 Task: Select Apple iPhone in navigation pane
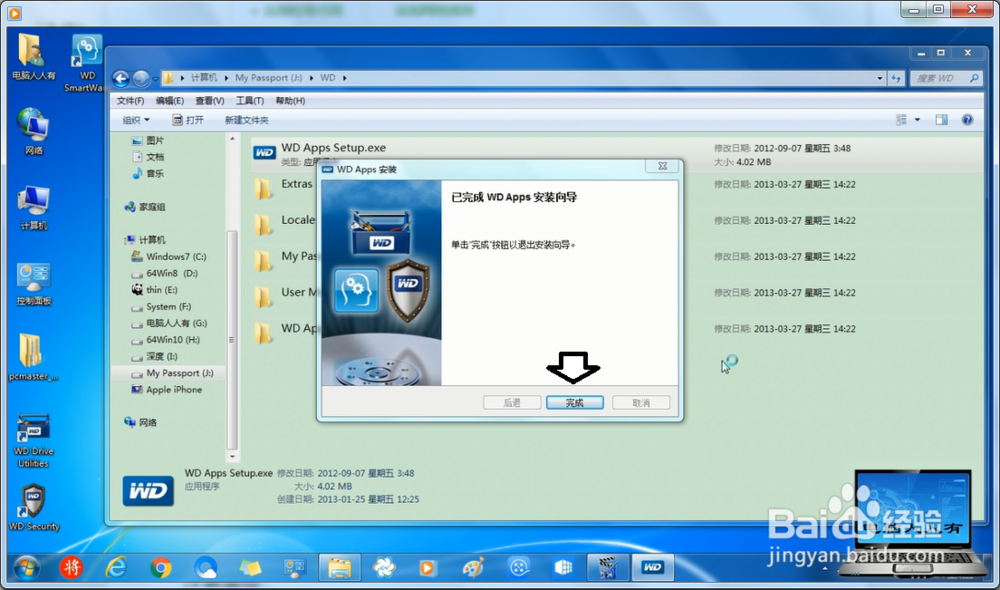166,390
